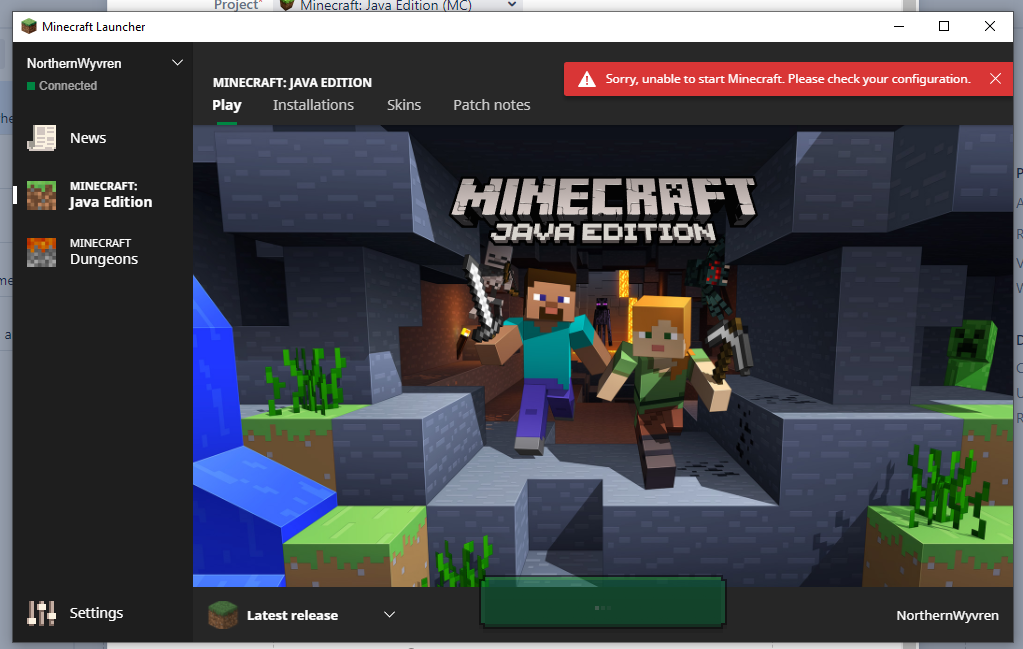1023x649 pixels.
Task: Click the Minecraft Java Edition logo banner
Action: (605, 210)
